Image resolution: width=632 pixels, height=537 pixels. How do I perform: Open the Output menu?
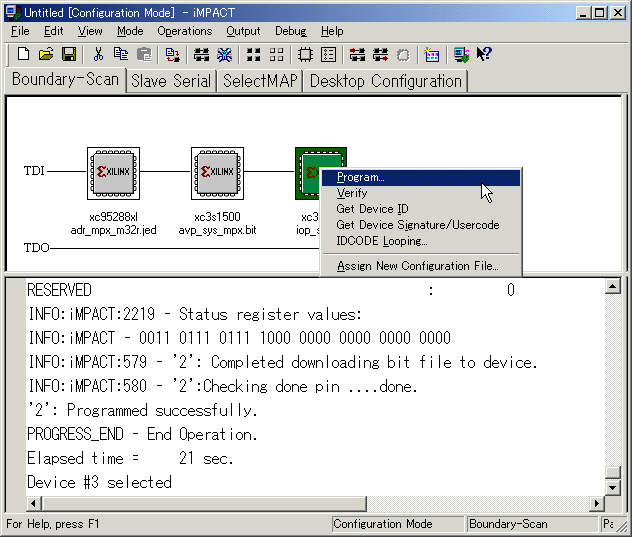pyautogui.click(x=243, y=31)
